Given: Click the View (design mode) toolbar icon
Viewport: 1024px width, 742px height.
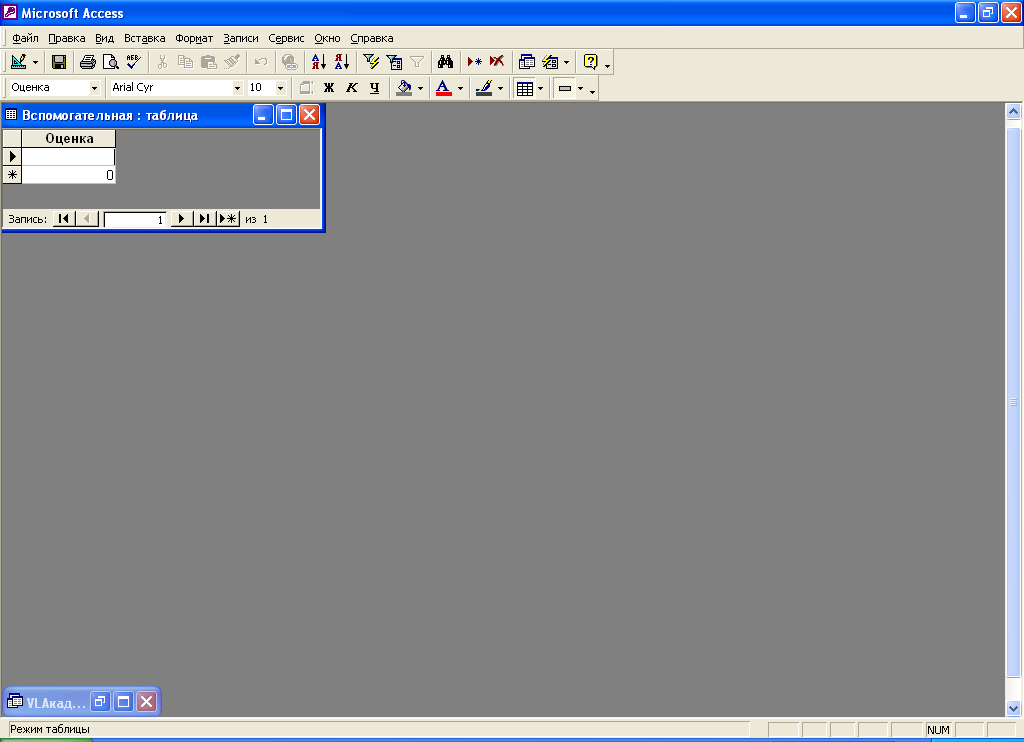Looking at the screenshot, I should tap(18, 62).
